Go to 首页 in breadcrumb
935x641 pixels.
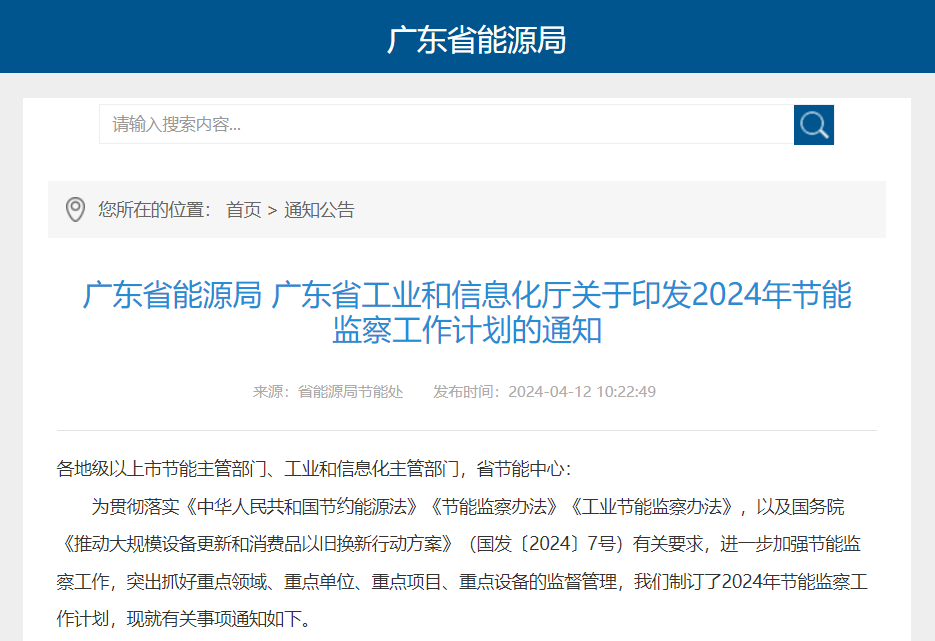click(243, 210)
